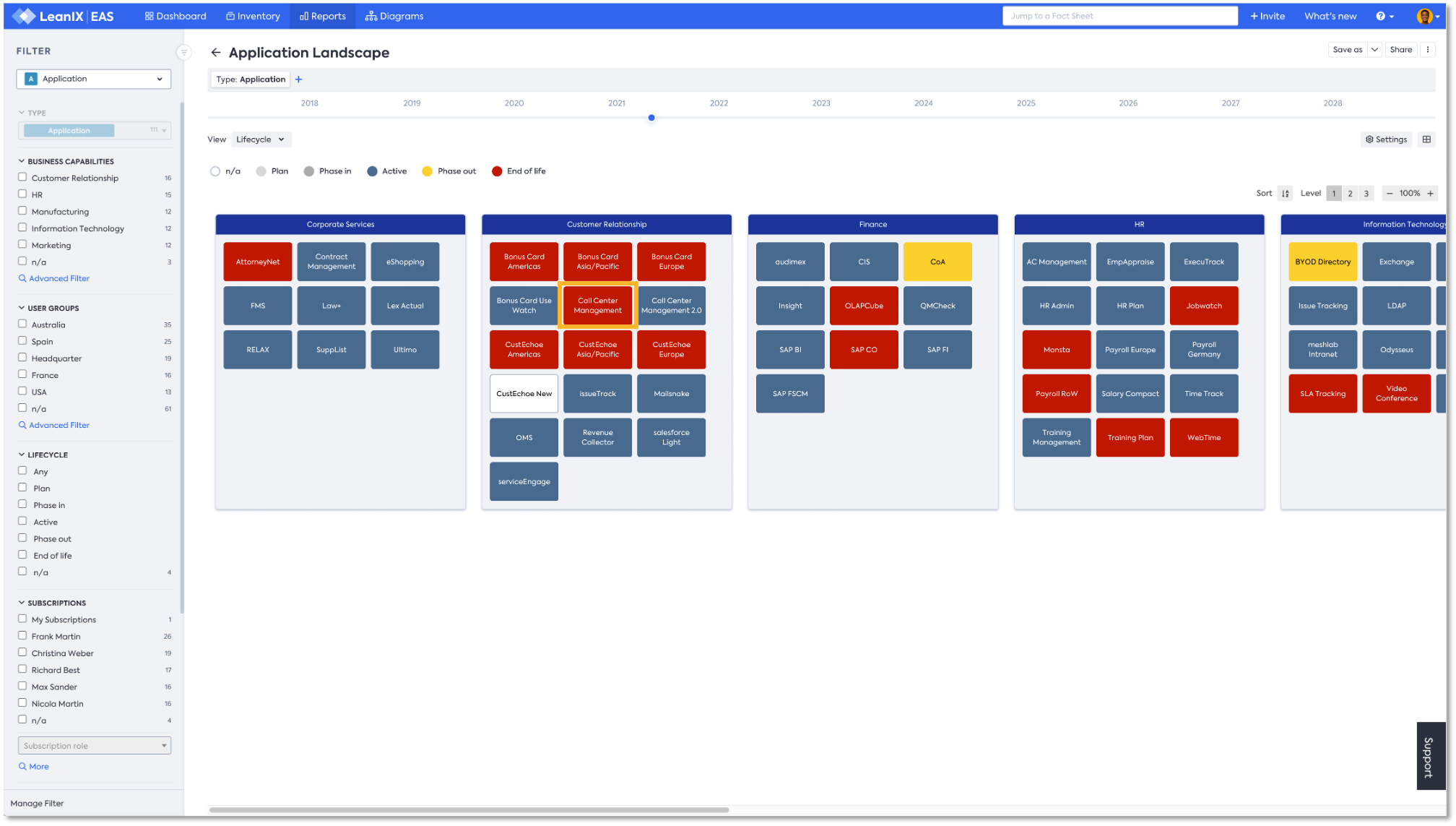Click the back arrow beside Application Landscape
The width and height of the screenshot is (1456, 826).
click(215, 52)
